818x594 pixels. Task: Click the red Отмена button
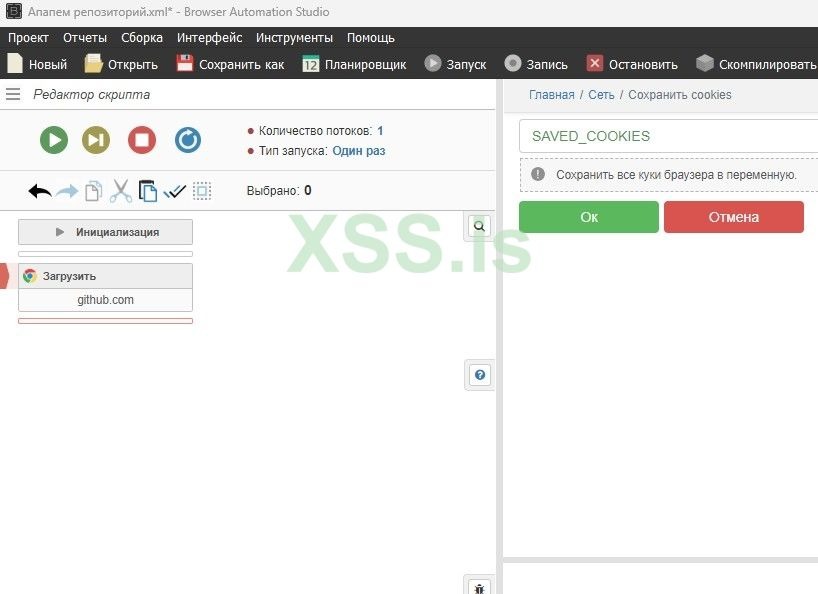(x=733, y=217)
